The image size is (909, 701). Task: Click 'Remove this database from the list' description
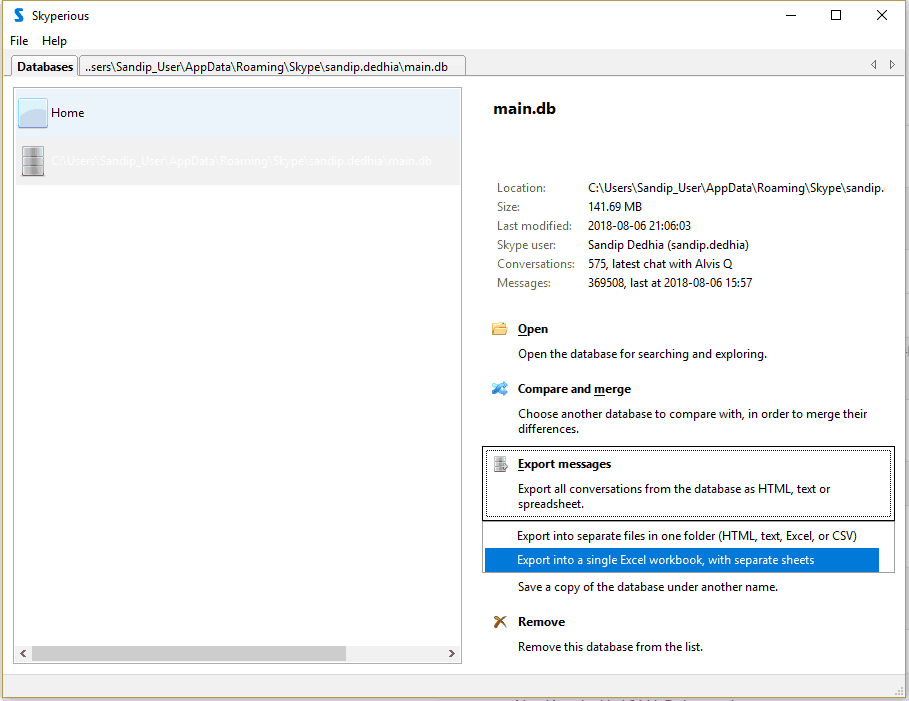click(610, 646)
